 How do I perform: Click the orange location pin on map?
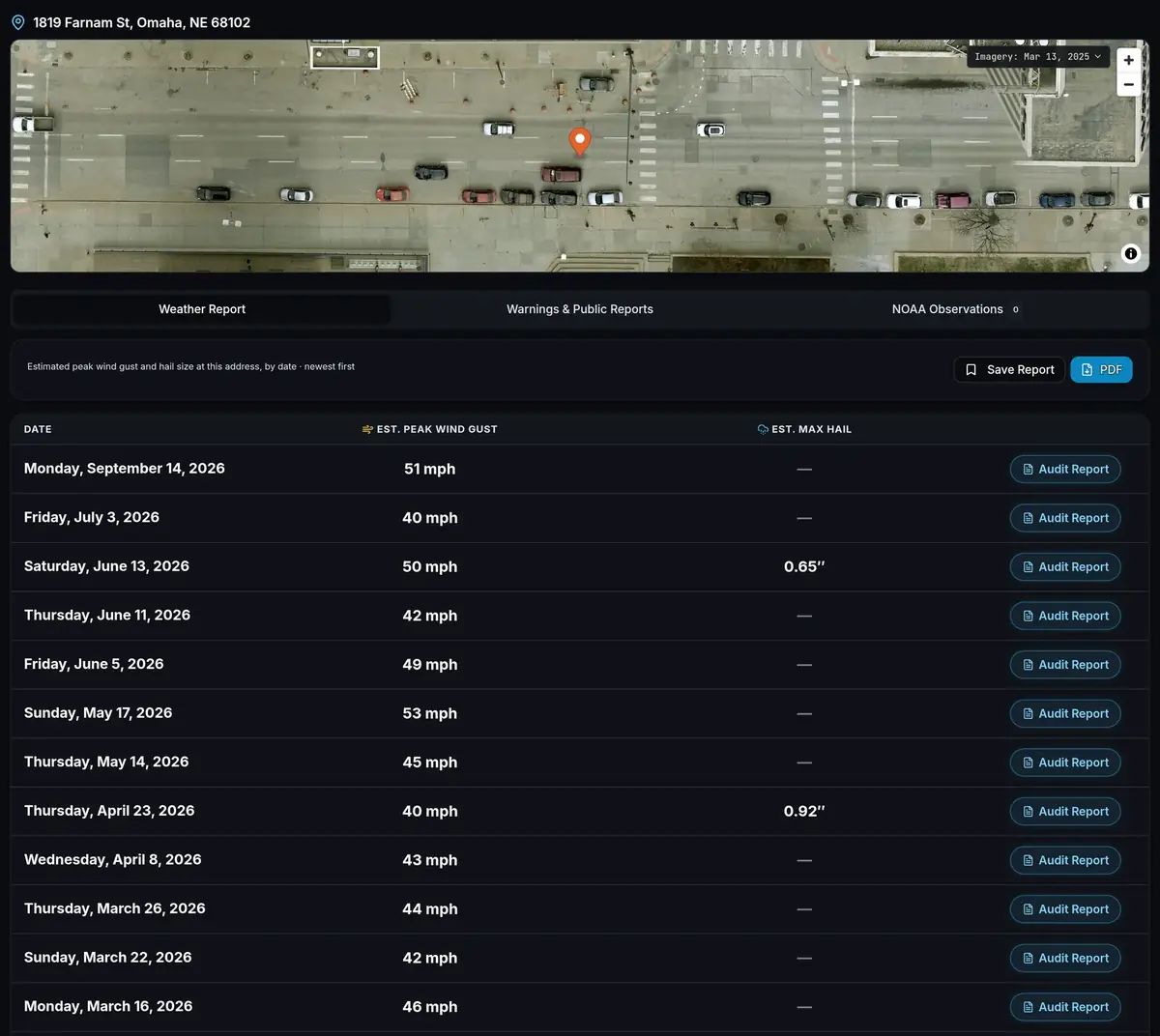579,142
